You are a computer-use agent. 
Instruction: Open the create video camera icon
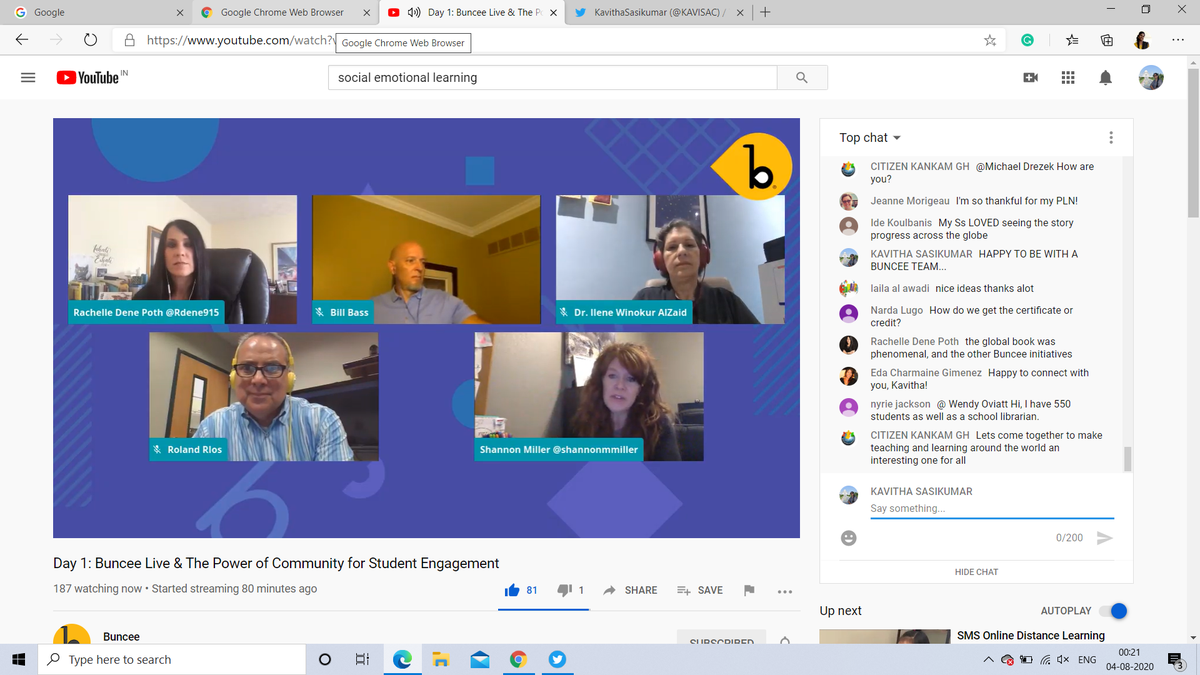pos(1030,78)
